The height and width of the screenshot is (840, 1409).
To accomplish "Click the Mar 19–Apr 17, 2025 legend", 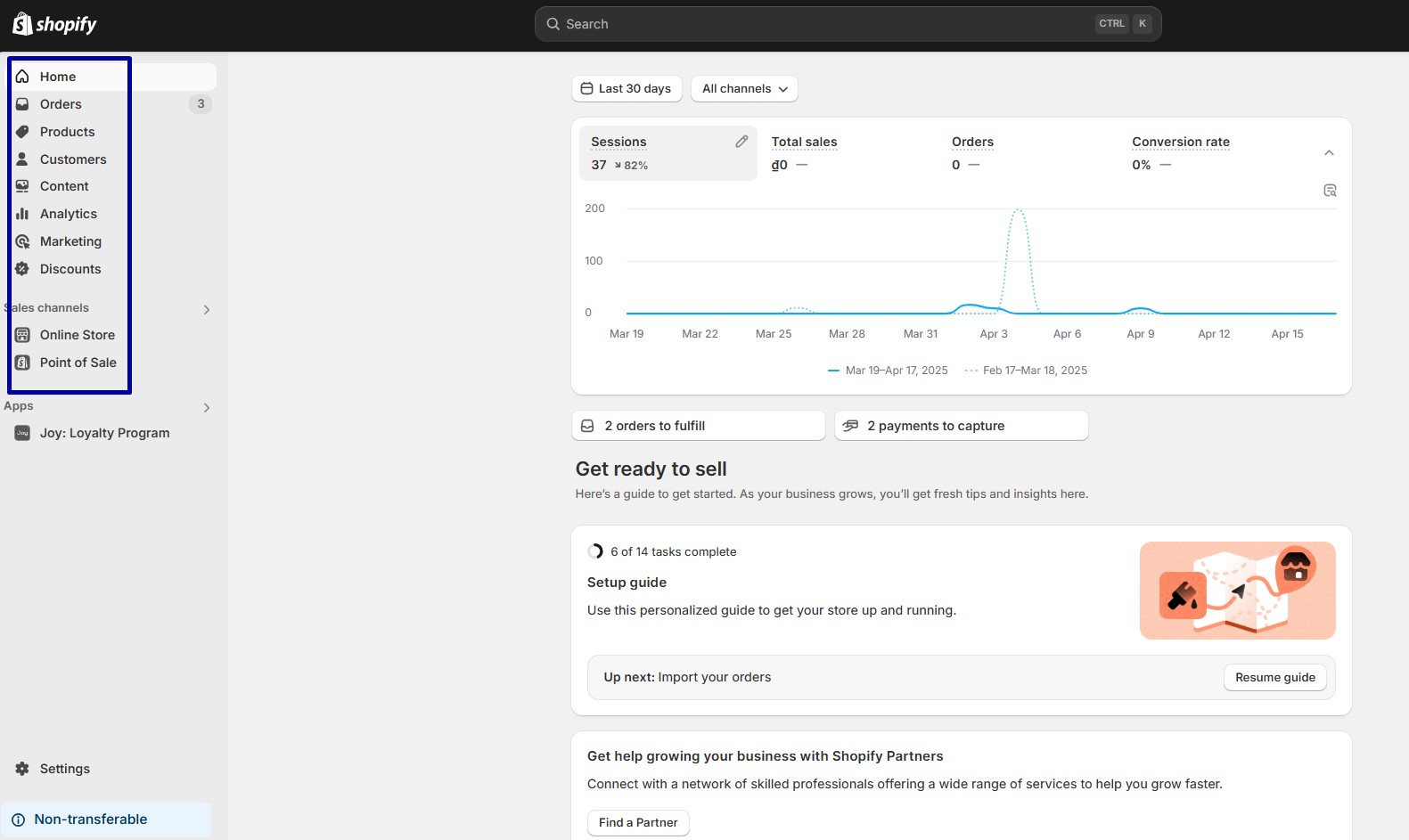I will tap(888, 371).
